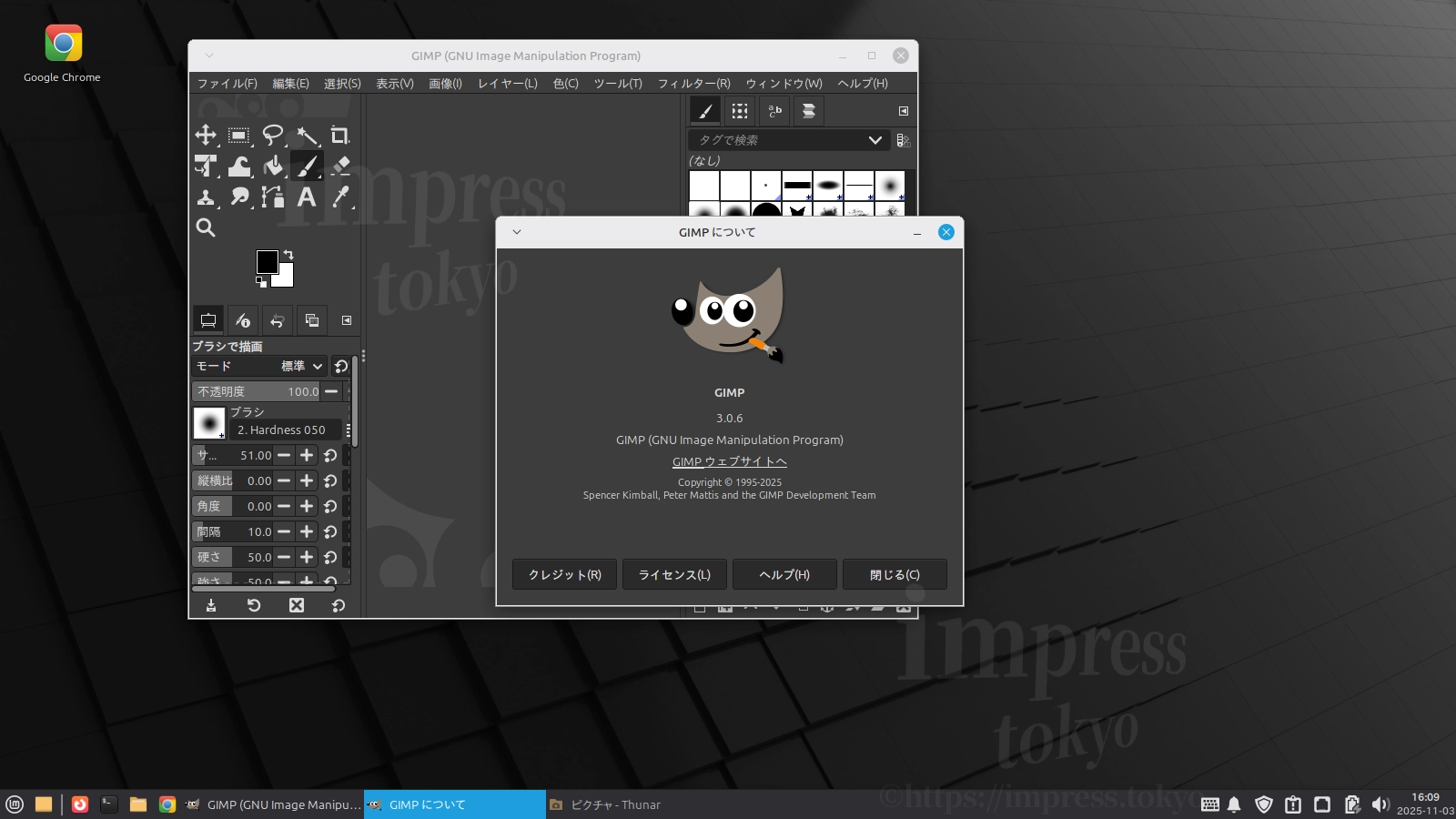
Task: Select the Zoom magnifier tool
Action: 206,227
